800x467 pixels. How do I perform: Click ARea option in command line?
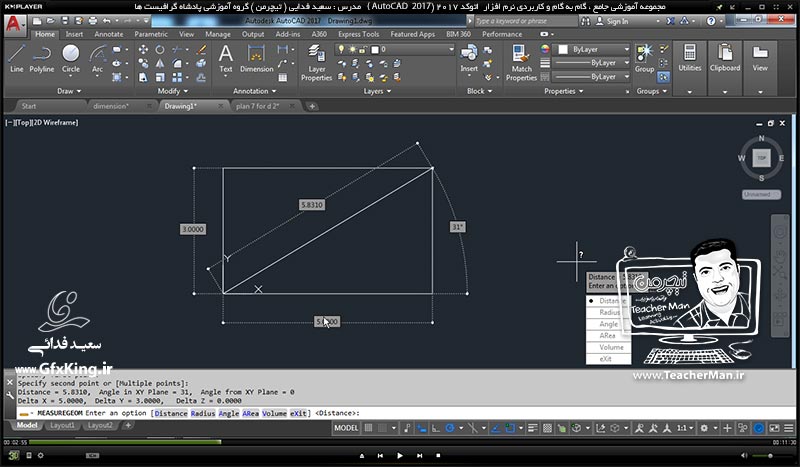[x=250, y=413]
